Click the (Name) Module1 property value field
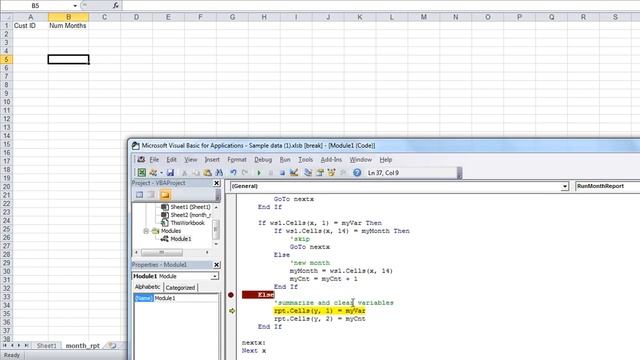The height and width of the screenshot is (360, 640). tap(186, 298)
